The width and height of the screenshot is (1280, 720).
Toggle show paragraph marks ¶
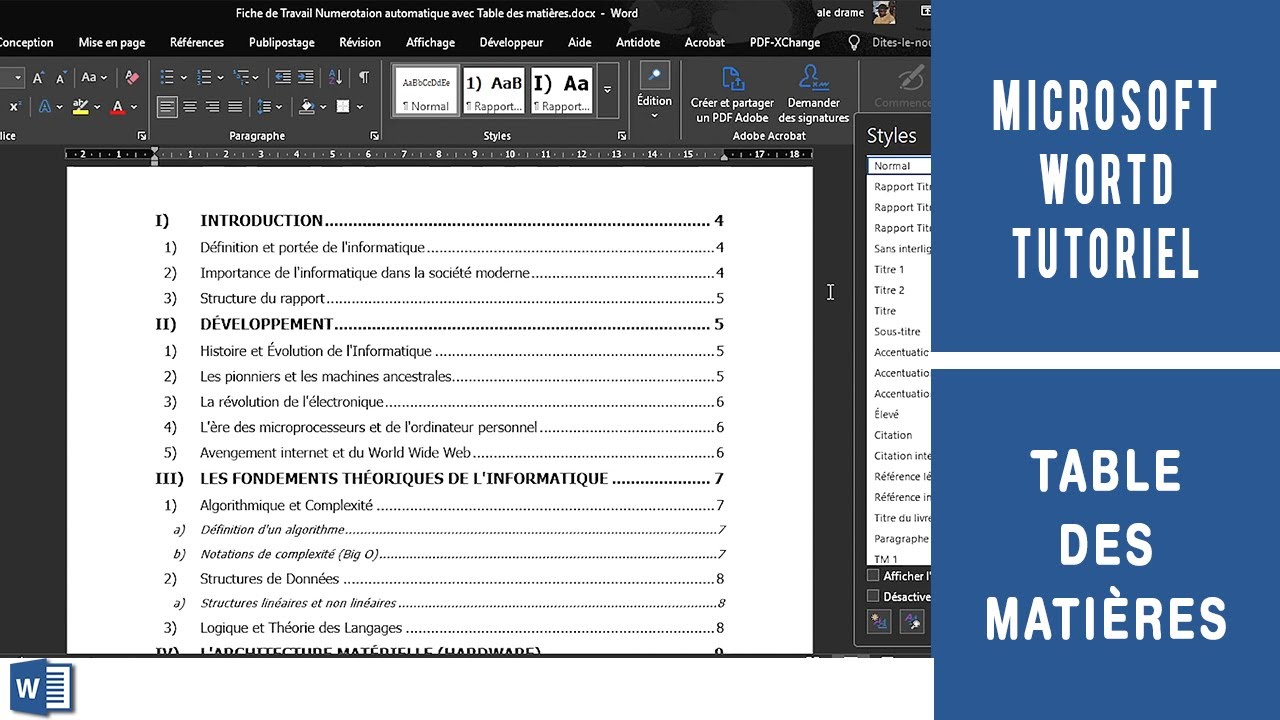(x=364, y=77)
